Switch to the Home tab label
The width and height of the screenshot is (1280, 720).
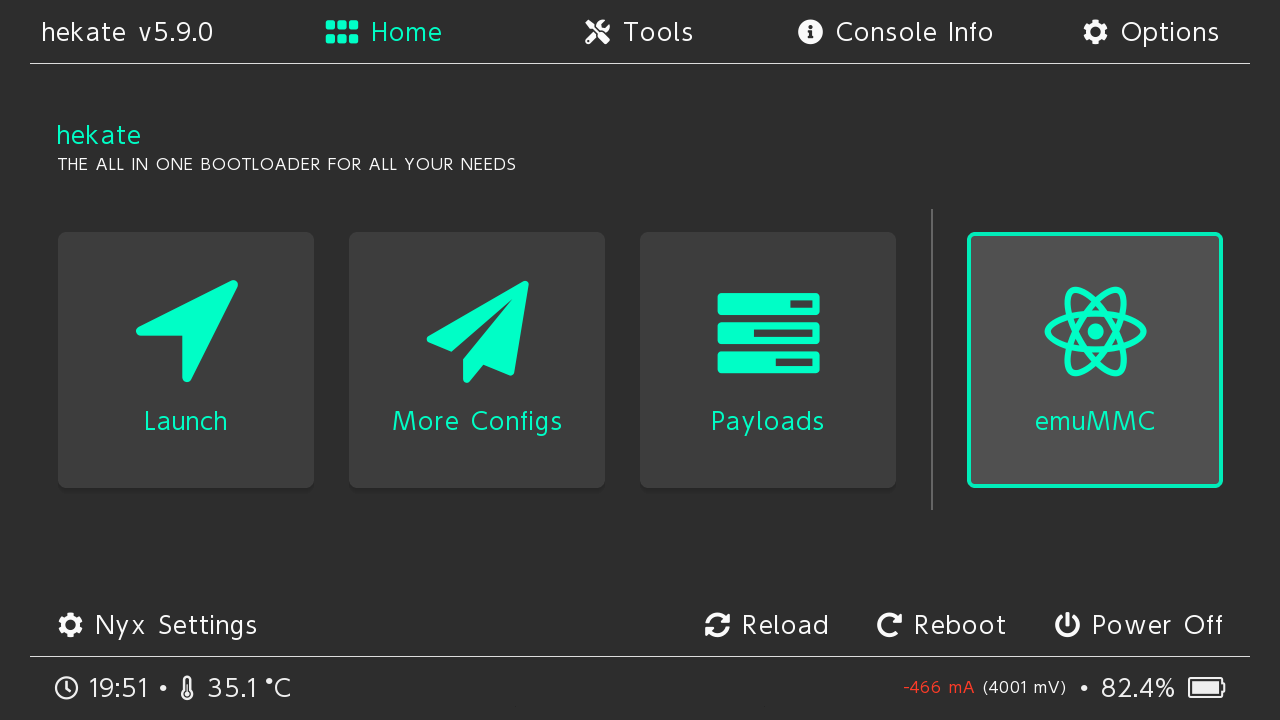(406, 32)
